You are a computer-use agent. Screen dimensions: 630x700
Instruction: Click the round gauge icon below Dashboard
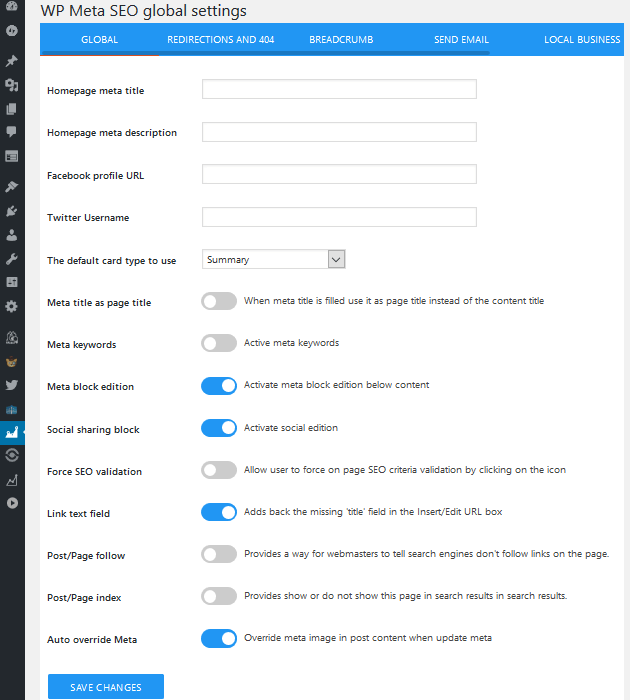click(12, 30)
